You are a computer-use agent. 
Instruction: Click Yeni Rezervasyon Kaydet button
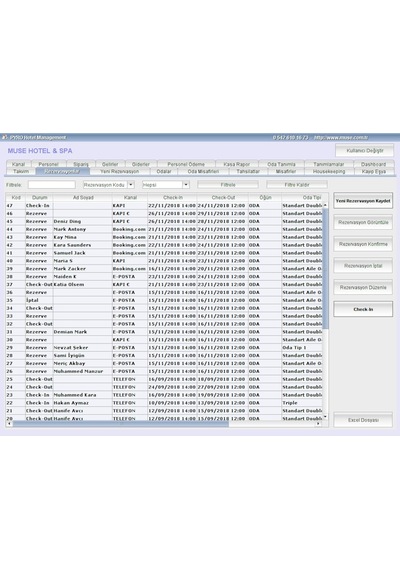click(x=363, y=201)
